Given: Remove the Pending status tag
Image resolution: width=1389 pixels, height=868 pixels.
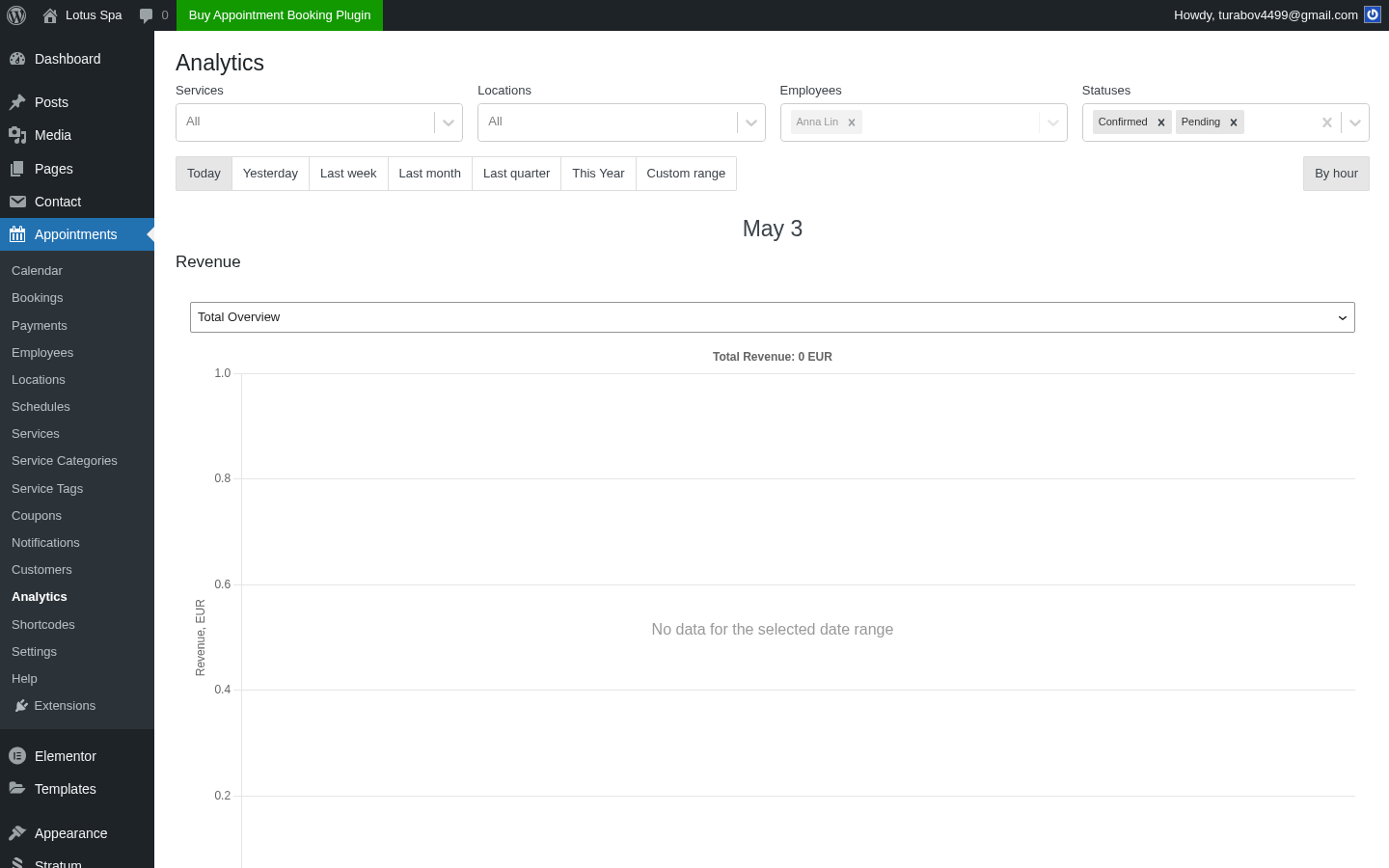Looking at the screenshot, I should pyautogui.click(x=1234, y=122).
